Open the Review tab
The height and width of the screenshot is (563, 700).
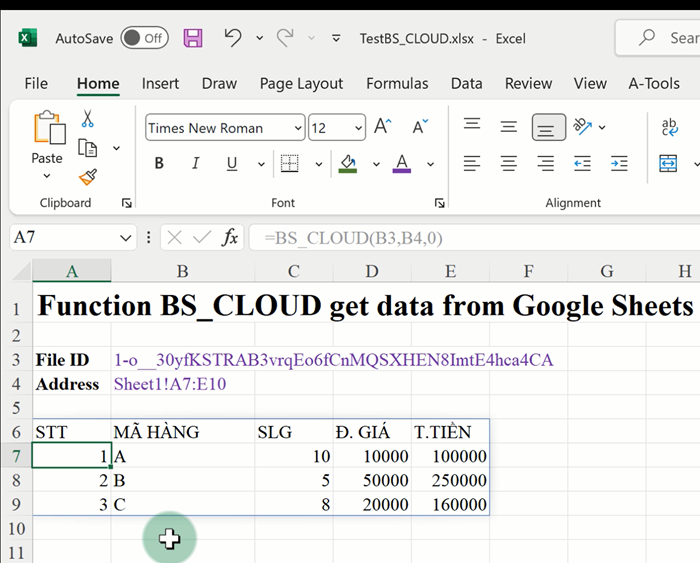(529, 83)
